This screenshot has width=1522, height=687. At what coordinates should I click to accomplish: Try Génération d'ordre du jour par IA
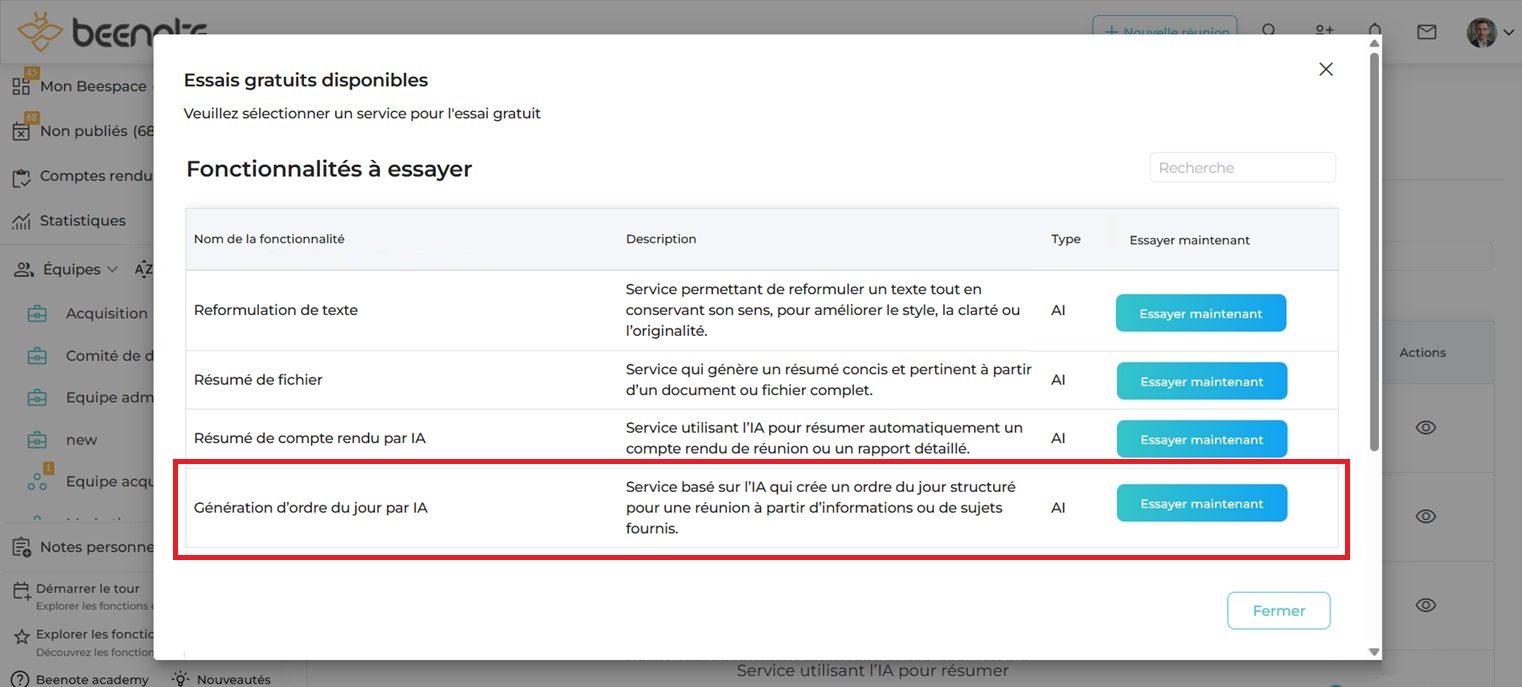(1201, 504)
